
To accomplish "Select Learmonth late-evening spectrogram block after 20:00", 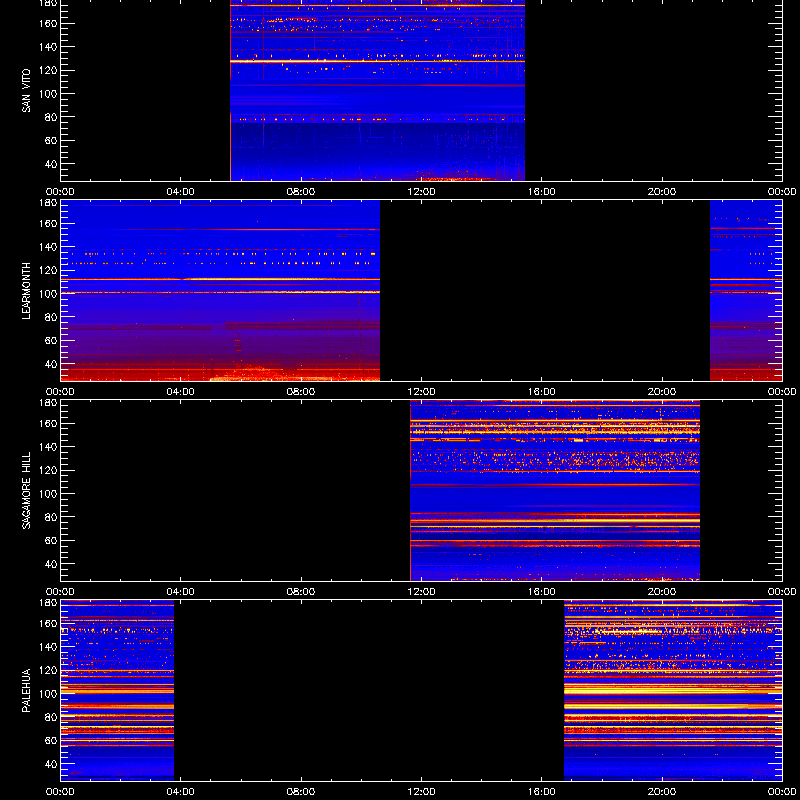I will click(x=746, y=290).
